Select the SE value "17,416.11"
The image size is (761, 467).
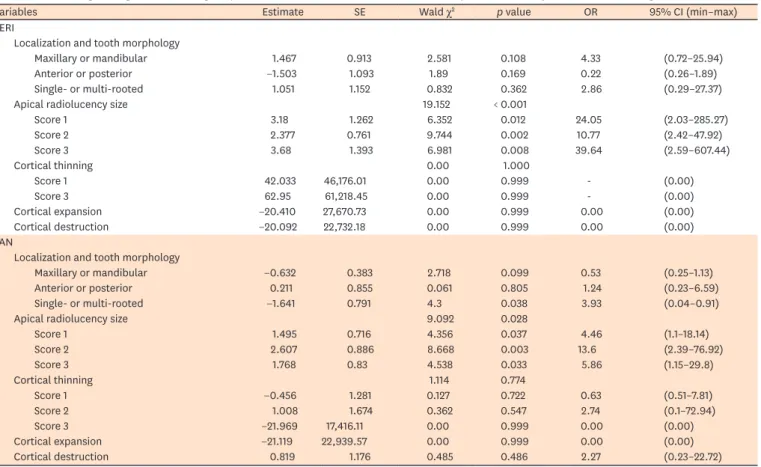point(344,426)
